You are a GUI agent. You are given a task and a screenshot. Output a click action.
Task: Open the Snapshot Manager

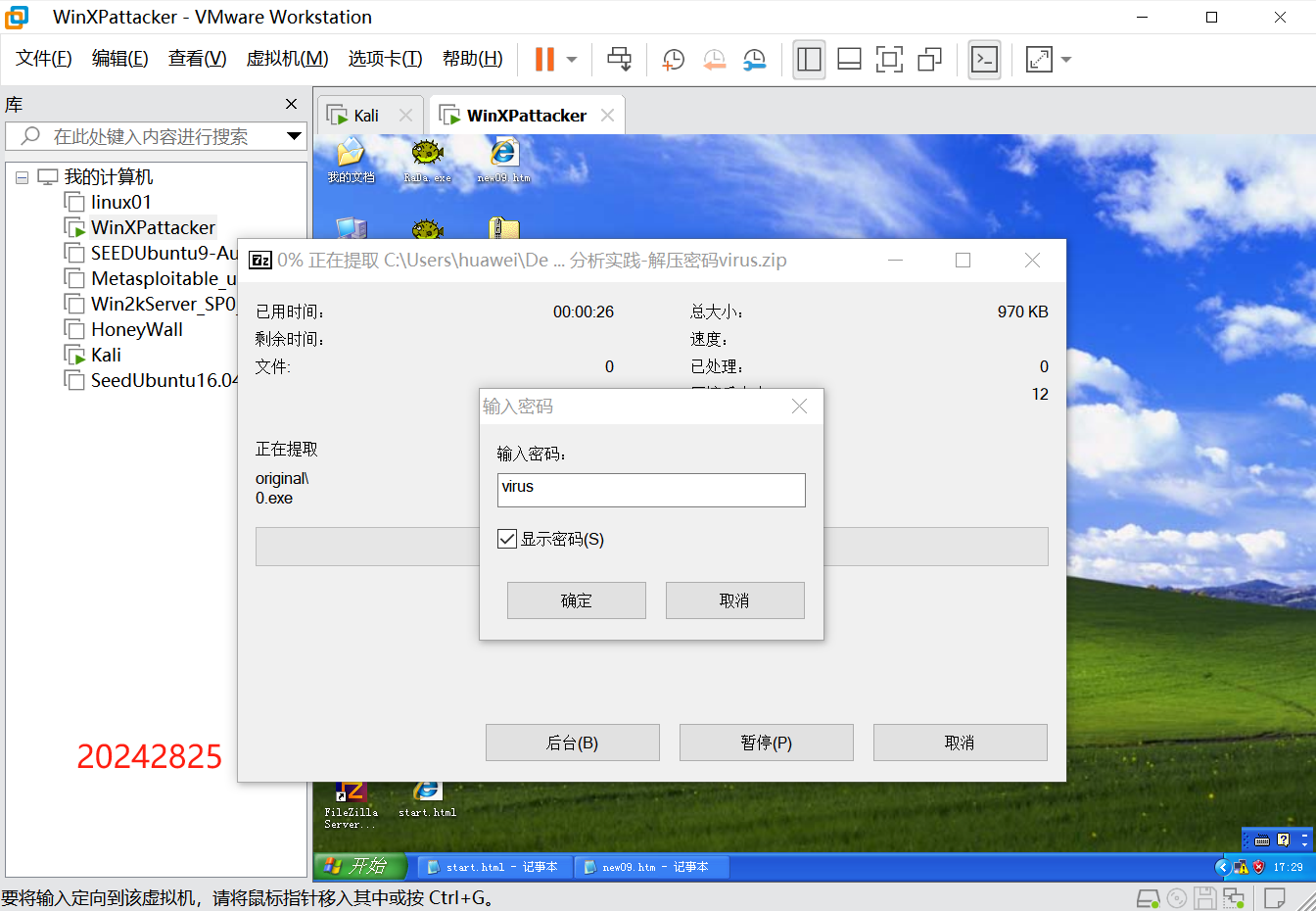(x=754, y=60)
